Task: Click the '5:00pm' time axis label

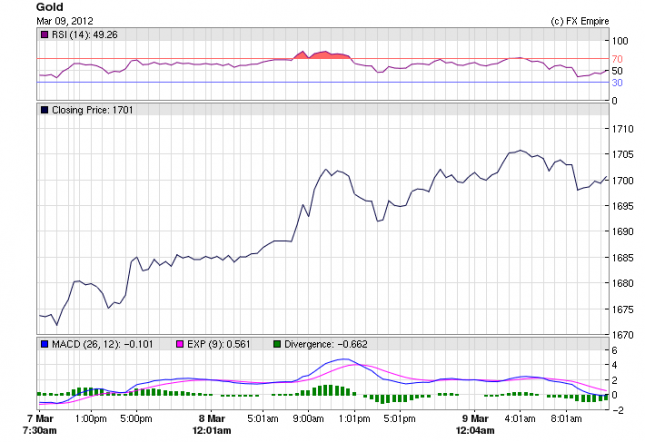Action: coord(136,419)
